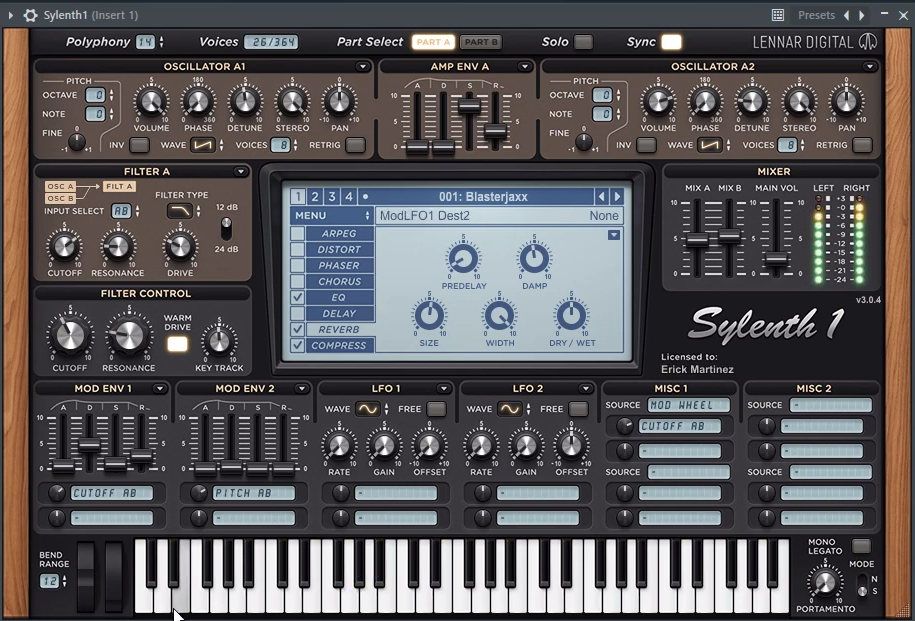Open the Mod Env 1 dropdown menu
Viewport: 915px width, 621px height.
[159, 389]
